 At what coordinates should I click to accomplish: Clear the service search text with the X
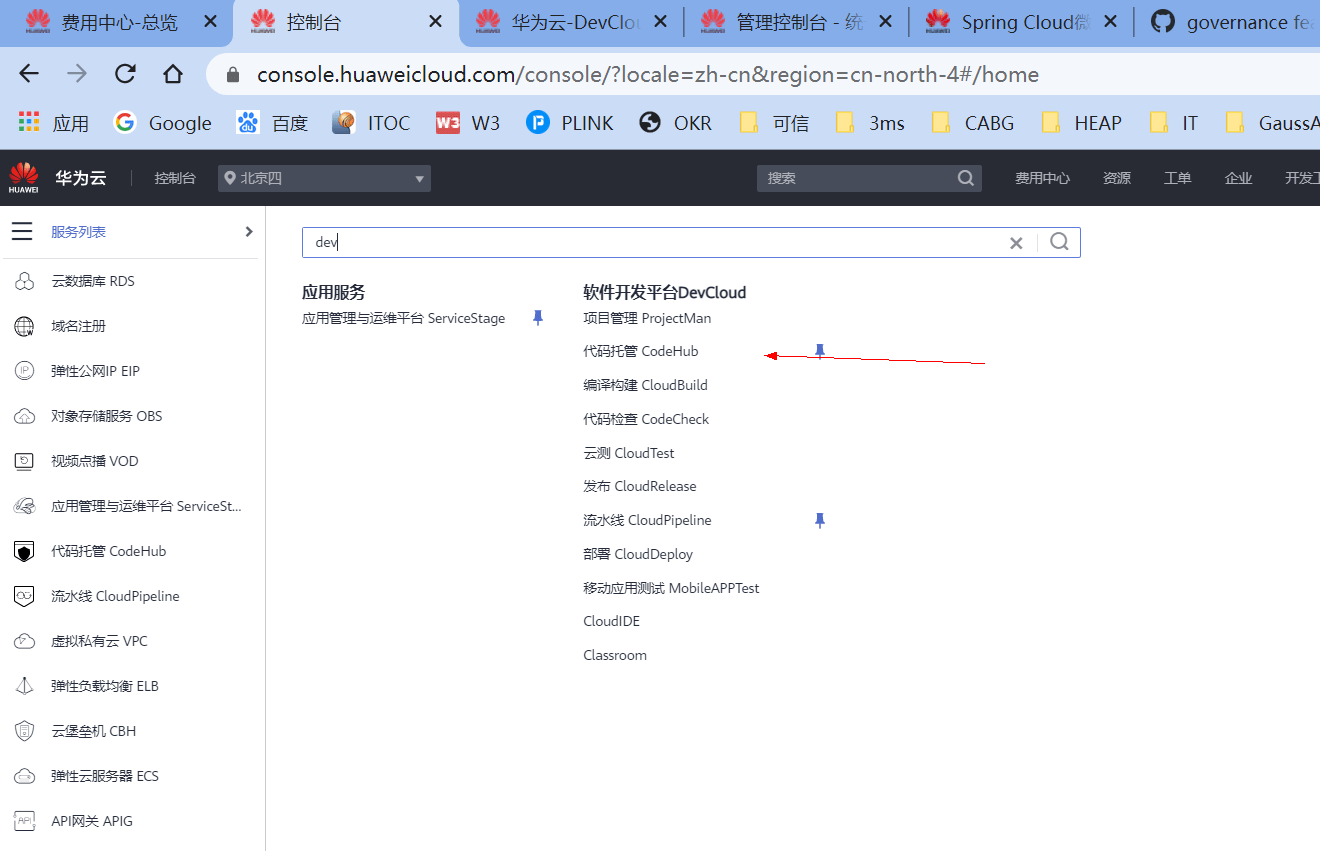click(x=1016, y=242)
